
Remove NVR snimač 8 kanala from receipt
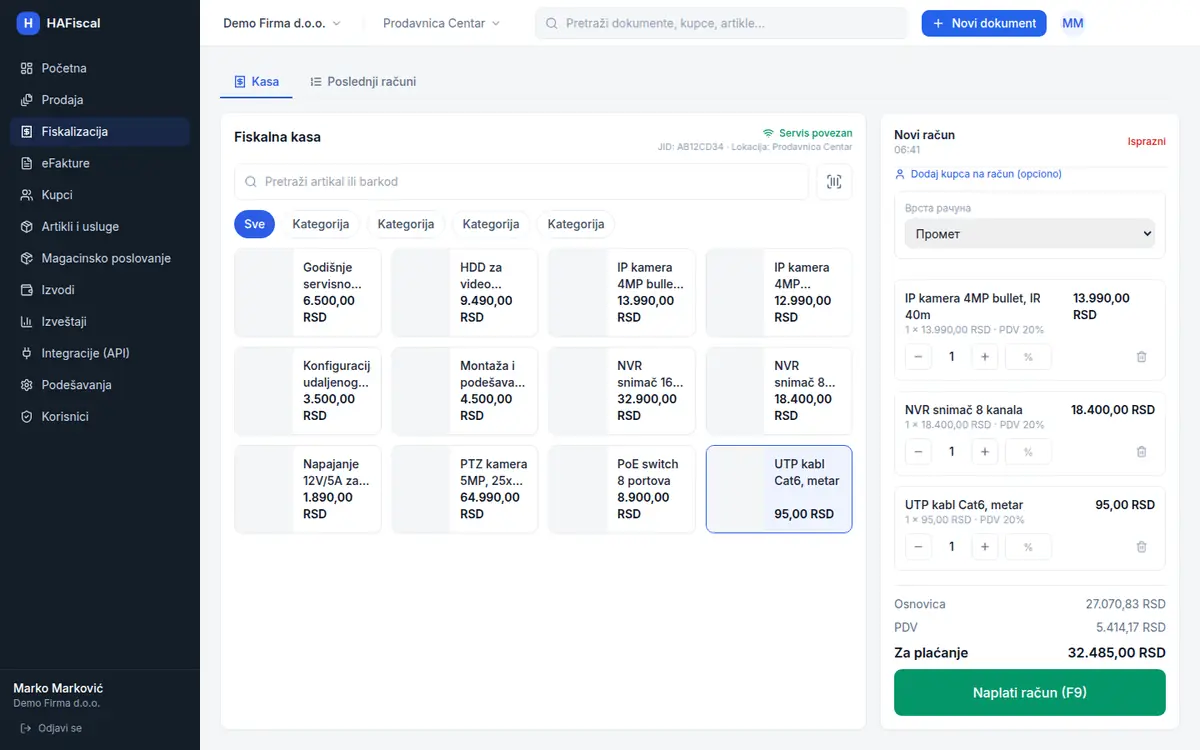point(1141,452)
